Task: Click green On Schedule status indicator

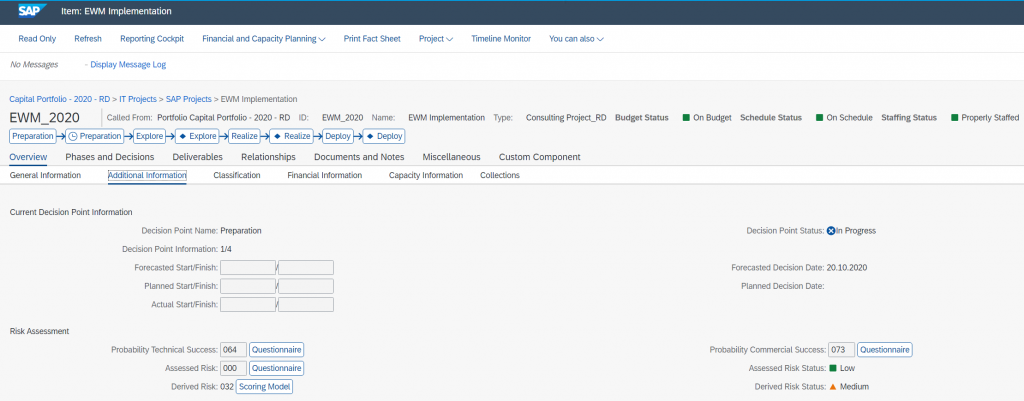Action: [820, 118]
